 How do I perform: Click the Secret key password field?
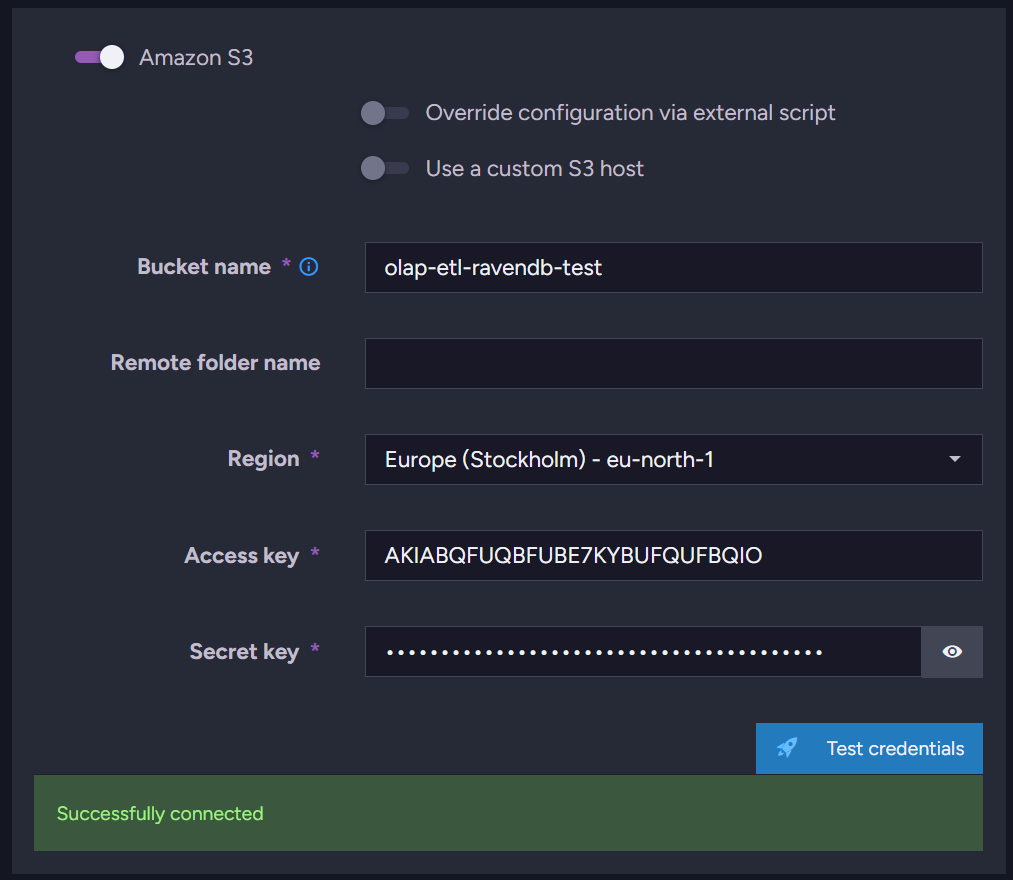coord(643,651)
